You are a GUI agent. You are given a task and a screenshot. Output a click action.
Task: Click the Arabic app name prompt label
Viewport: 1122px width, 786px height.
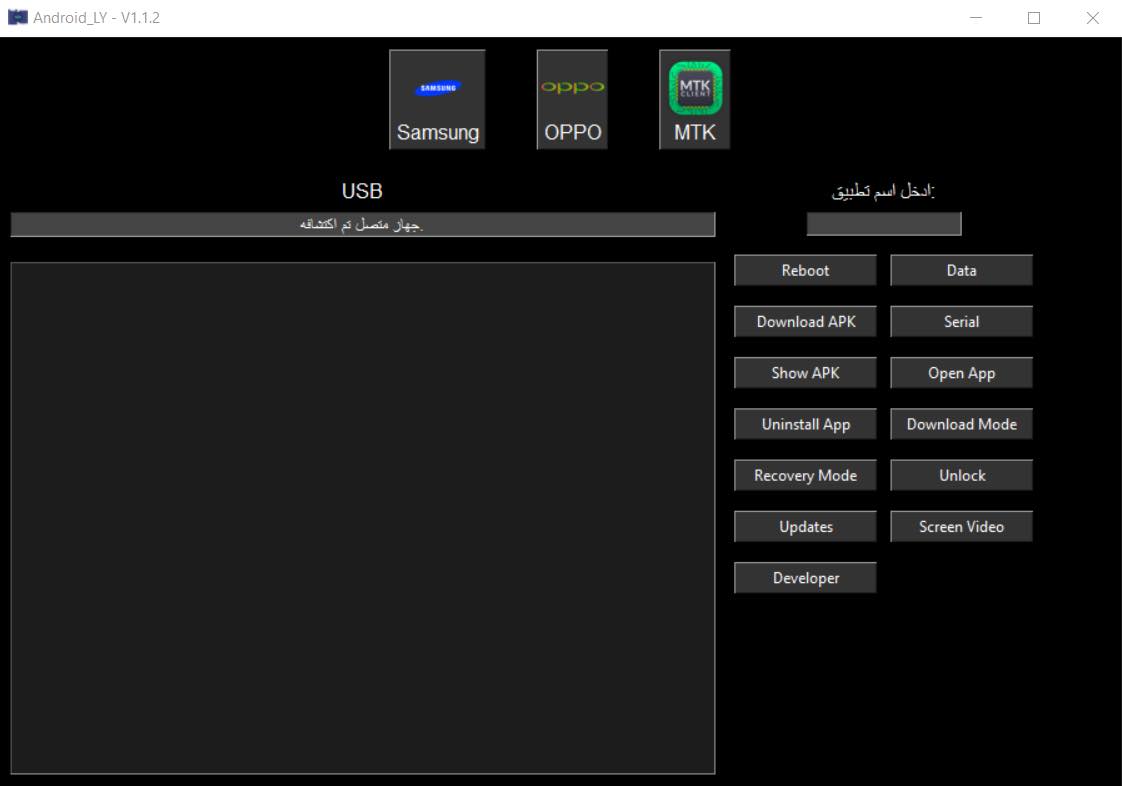pyautogui.click(x=883, y=191)
